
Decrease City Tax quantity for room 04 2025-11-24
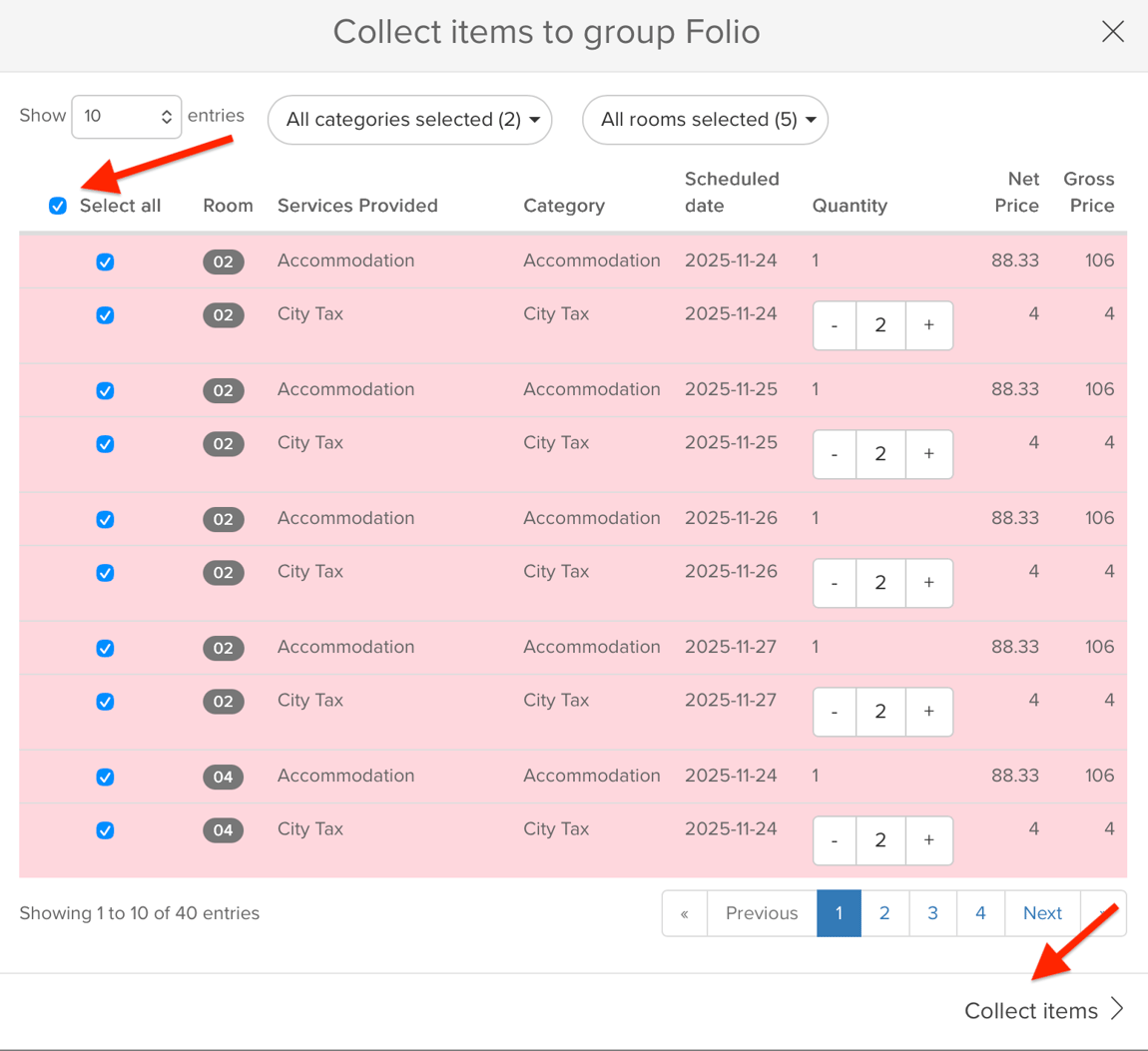[x=835, y=840]
